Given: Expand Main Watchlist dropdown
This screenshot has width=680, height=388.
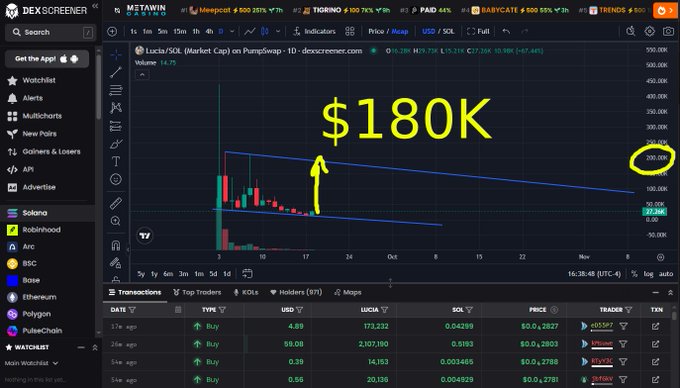Looking at the screenshot, I should (x=31, y=363).
